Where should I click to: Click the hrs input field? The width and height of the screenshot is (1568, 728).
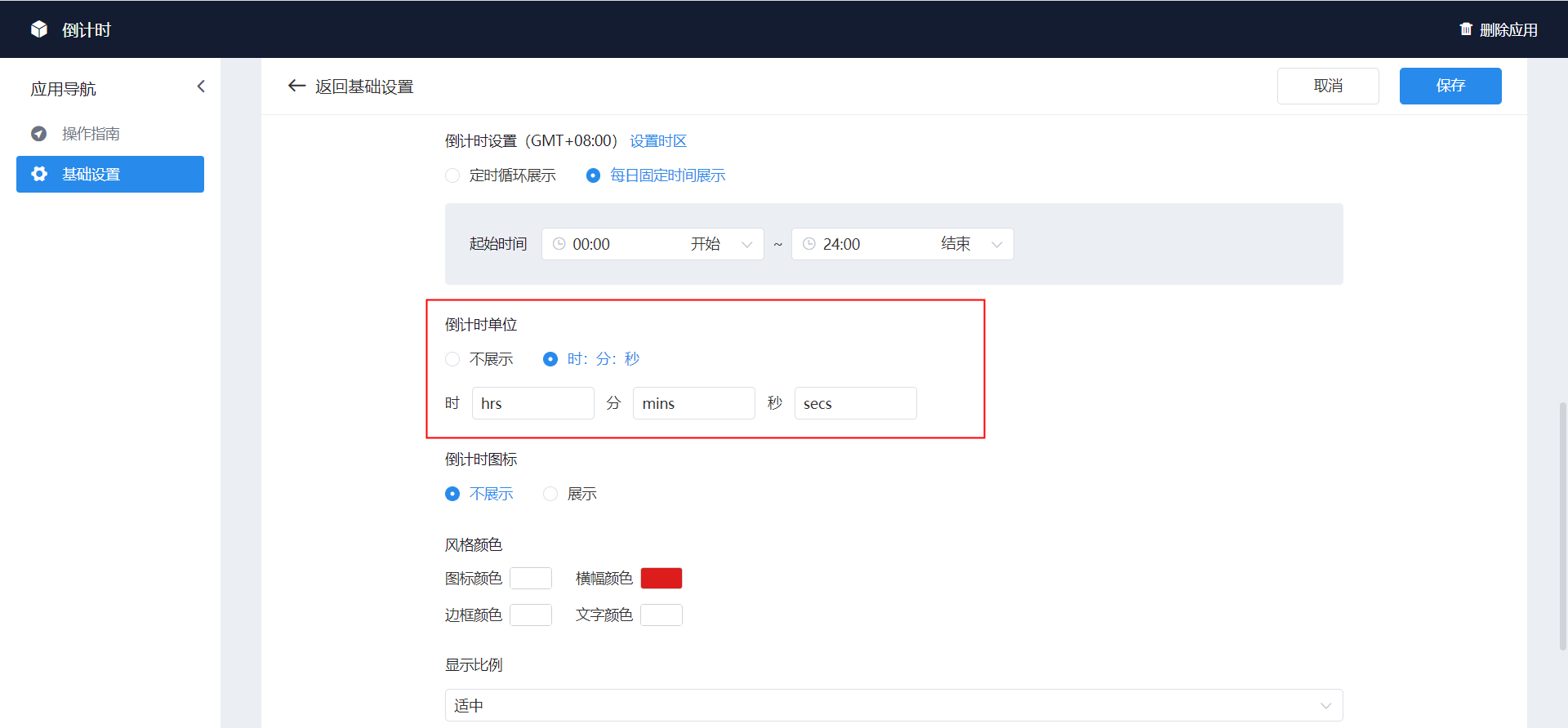[x=533, y=403]
